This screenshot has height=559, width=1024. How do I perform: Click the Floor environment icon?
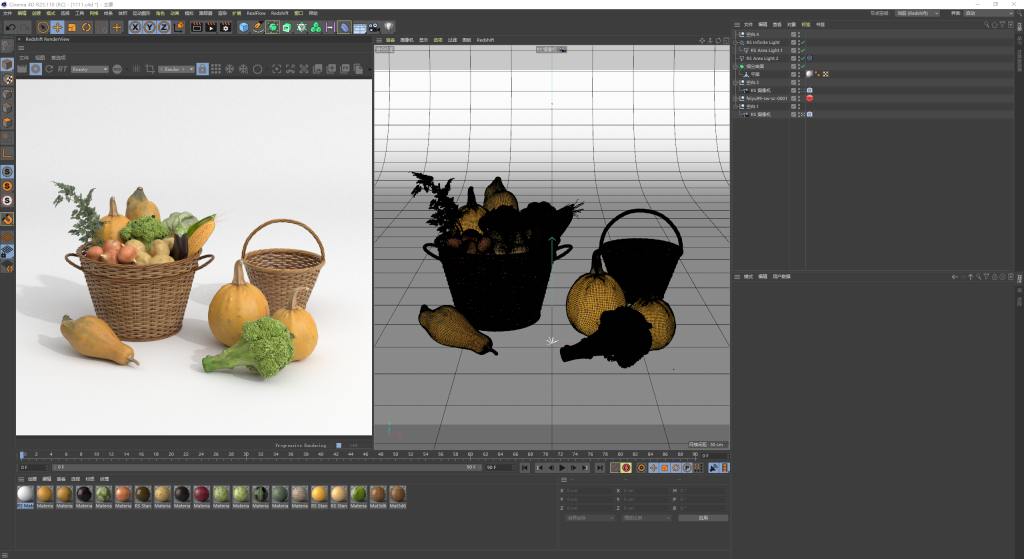(359, 27)
